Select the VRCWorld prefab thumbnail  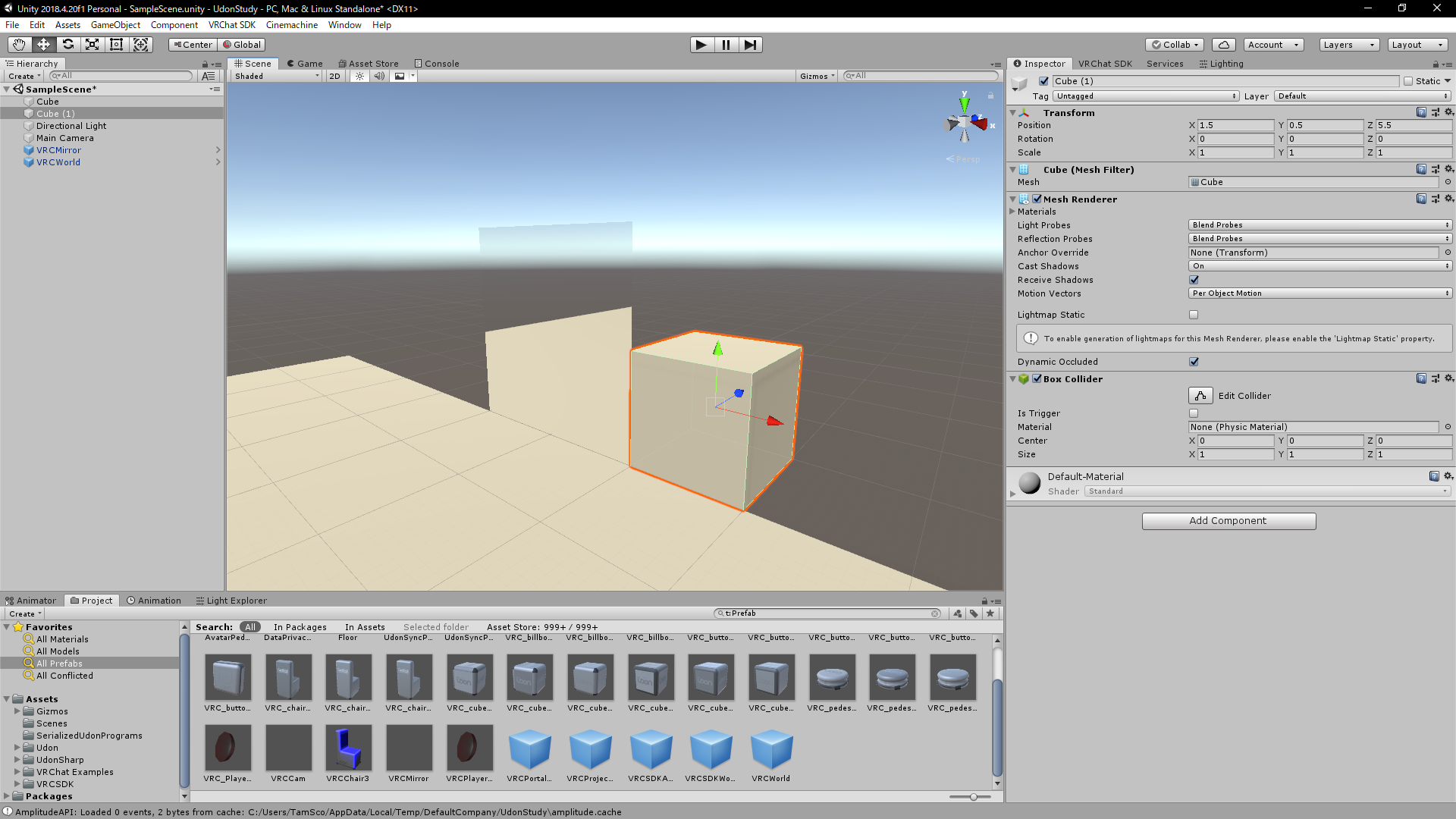[771, 749]
